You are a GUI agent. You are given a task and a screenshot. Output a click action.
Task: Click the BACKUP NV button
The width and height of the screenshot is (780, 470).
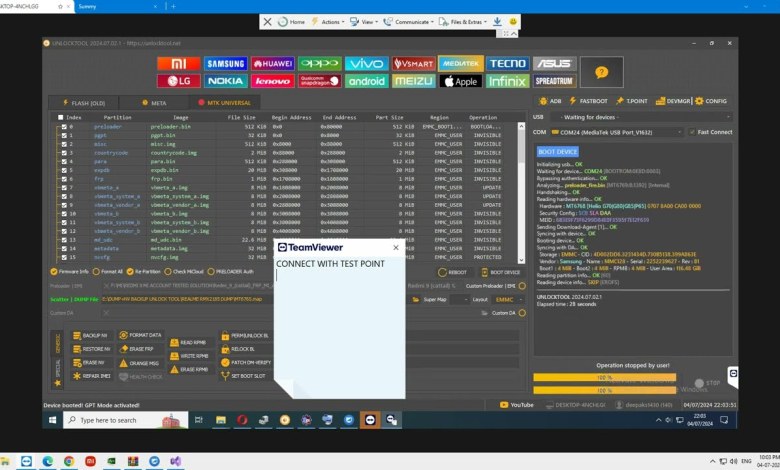[93, 335]
